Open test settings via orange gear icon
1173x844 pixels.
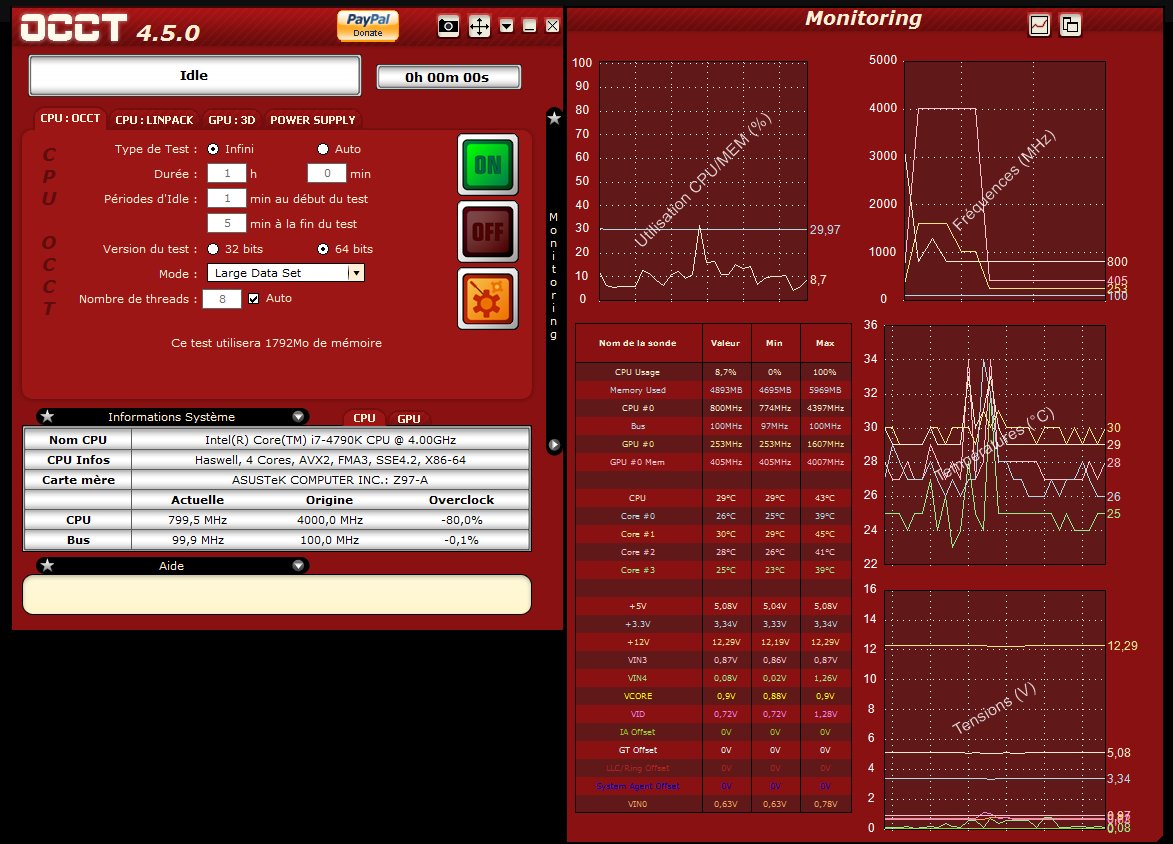pyautogui.click(x=488, y=298)
